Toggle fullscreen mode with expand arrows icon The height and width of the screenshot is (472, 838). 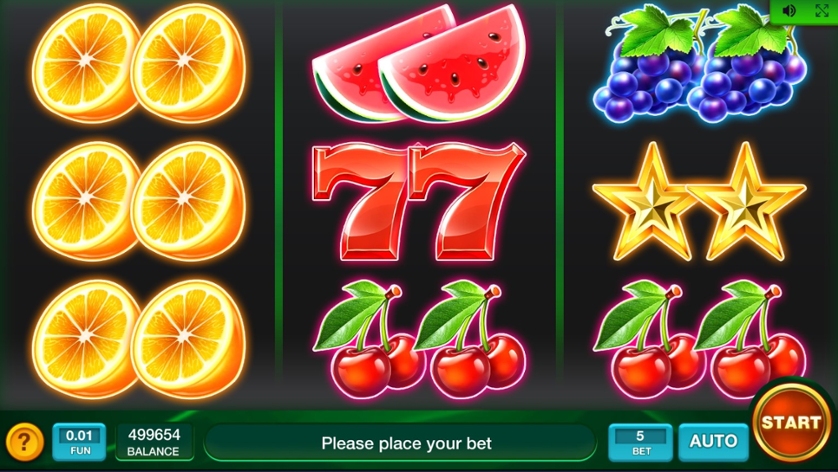822,11
